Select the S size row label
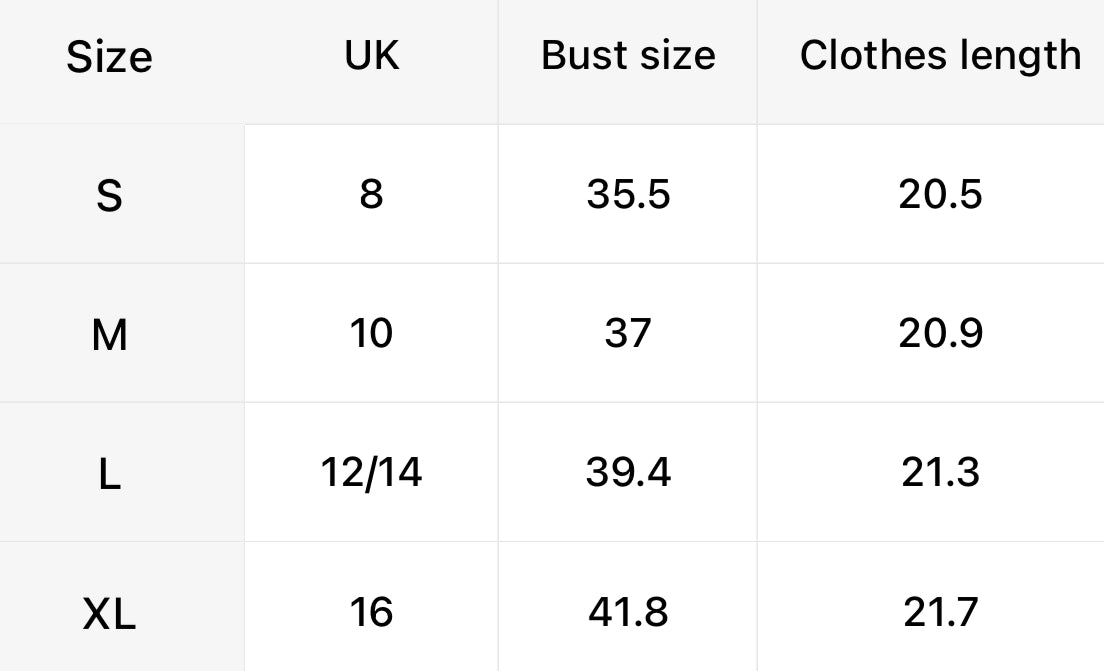This screenshot has height=671, width=1104. pyautogui.click(x=109, y=195)
